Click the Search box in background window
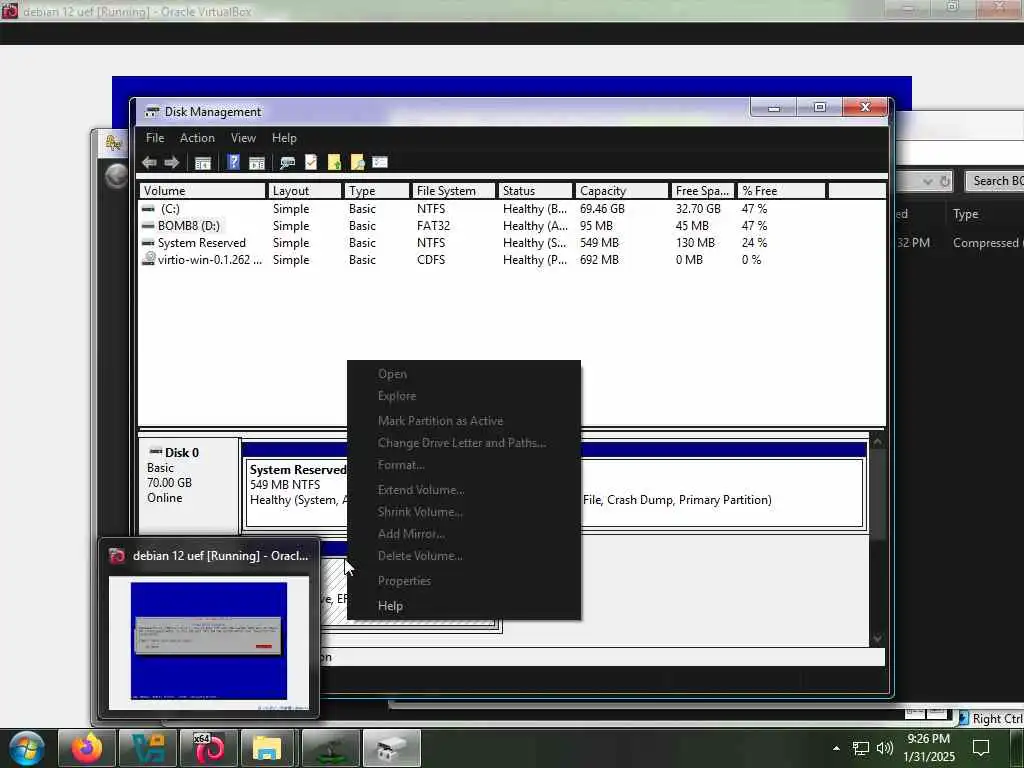This screenshot has height=768, width=1024. pyautogui.click(x=996, y=181)
